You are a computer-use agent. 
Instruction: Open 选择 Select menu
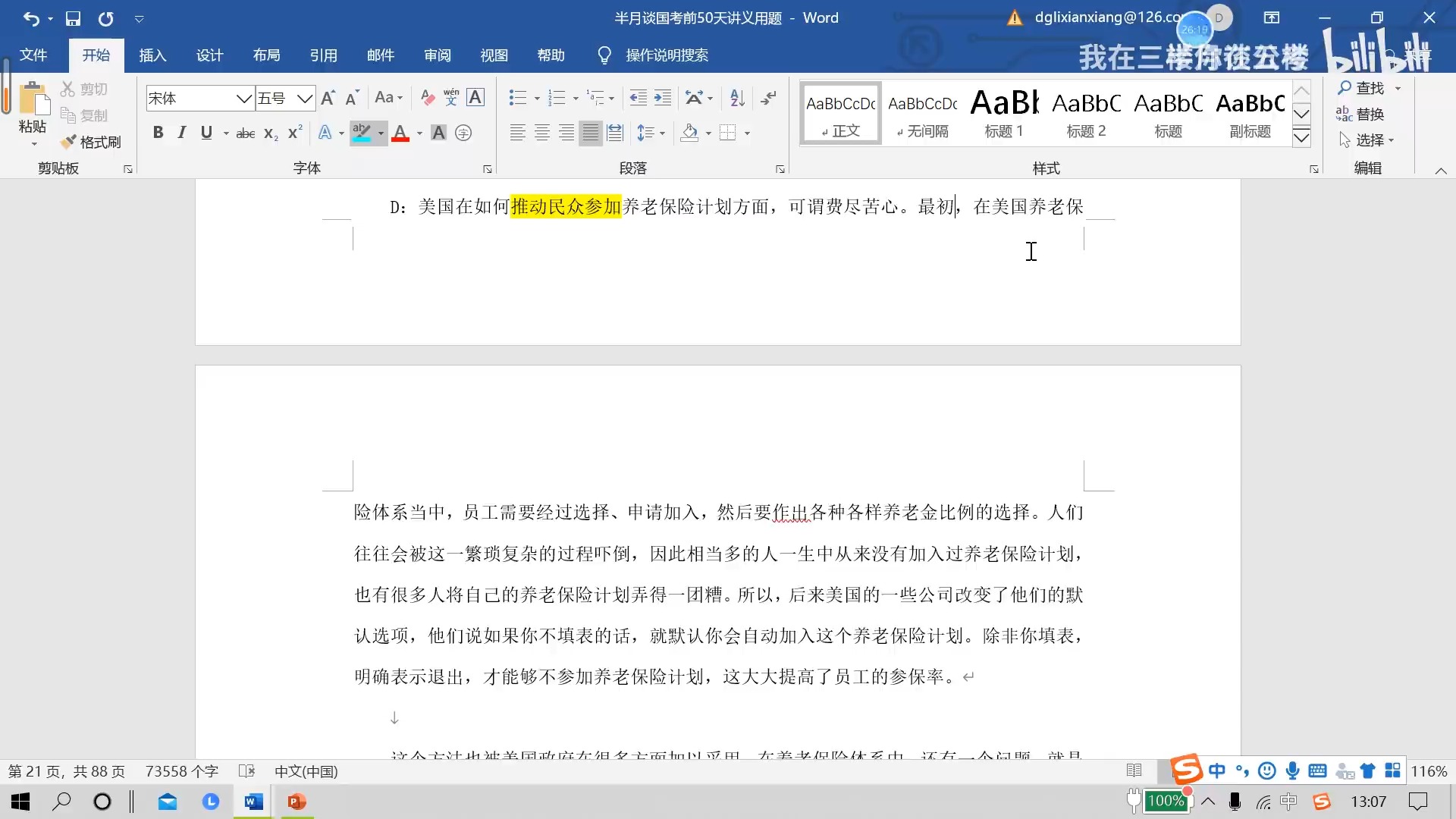click(x=1367, y=140)
